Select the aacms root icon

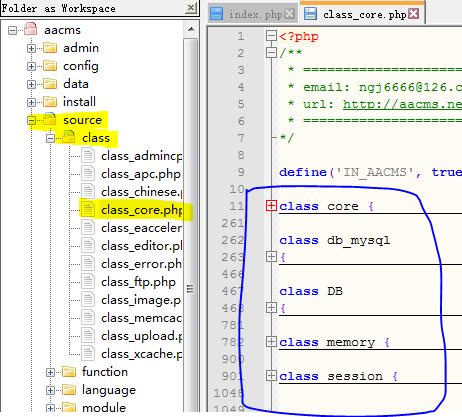point(31,29)
